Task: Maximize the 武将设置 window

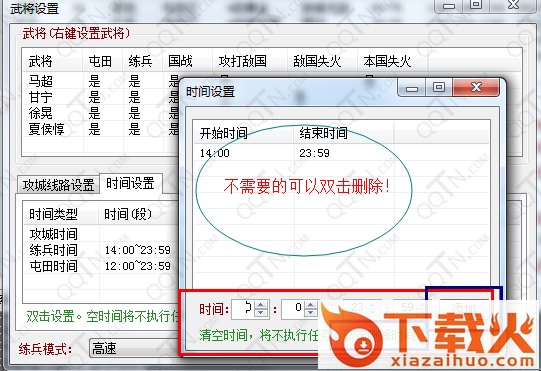Action: click(476, 5)
